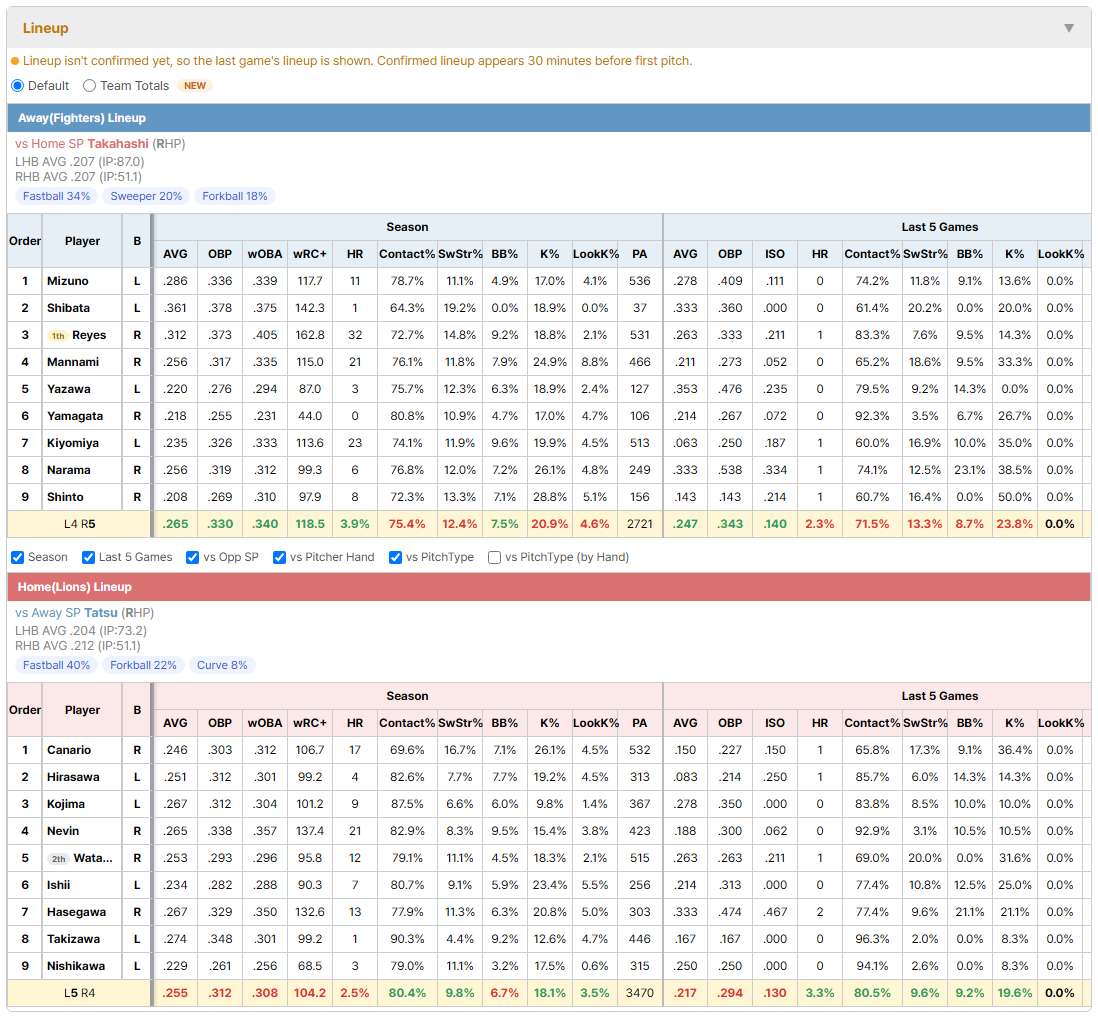This screenshot has height=1018, width=1098.
Task: Click player Nishikawa in Lions lineup
Action: 76,966
